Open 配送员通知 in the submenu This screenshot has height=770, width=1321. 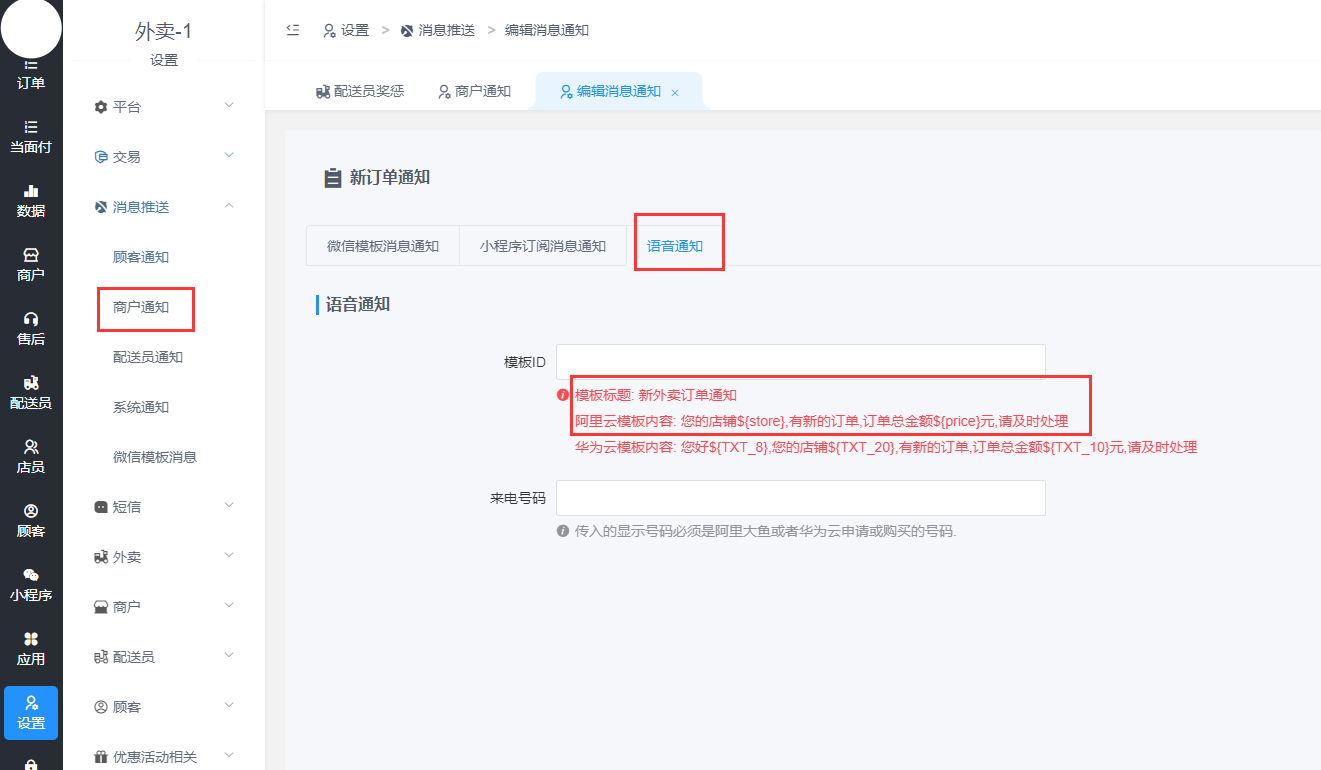pos(148,357)
